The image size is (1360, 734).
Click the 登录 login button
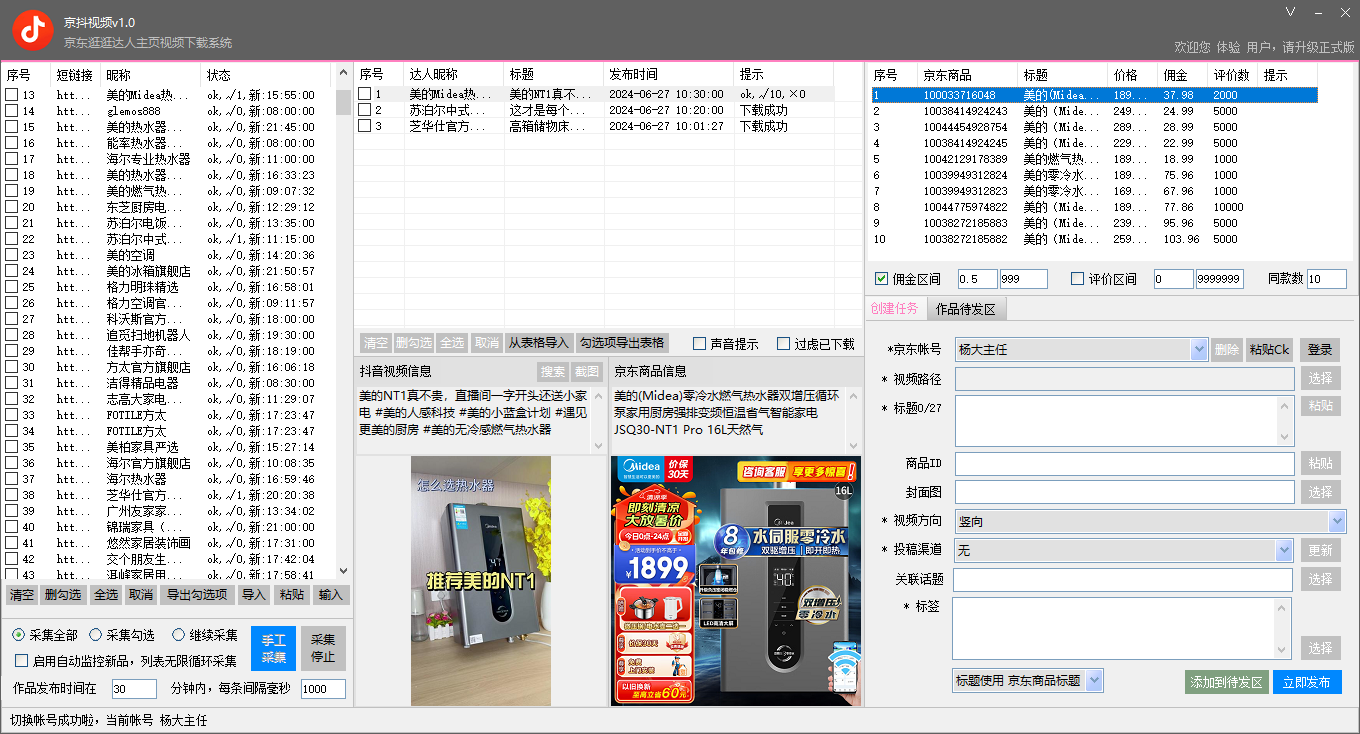tap(1320, 350)
